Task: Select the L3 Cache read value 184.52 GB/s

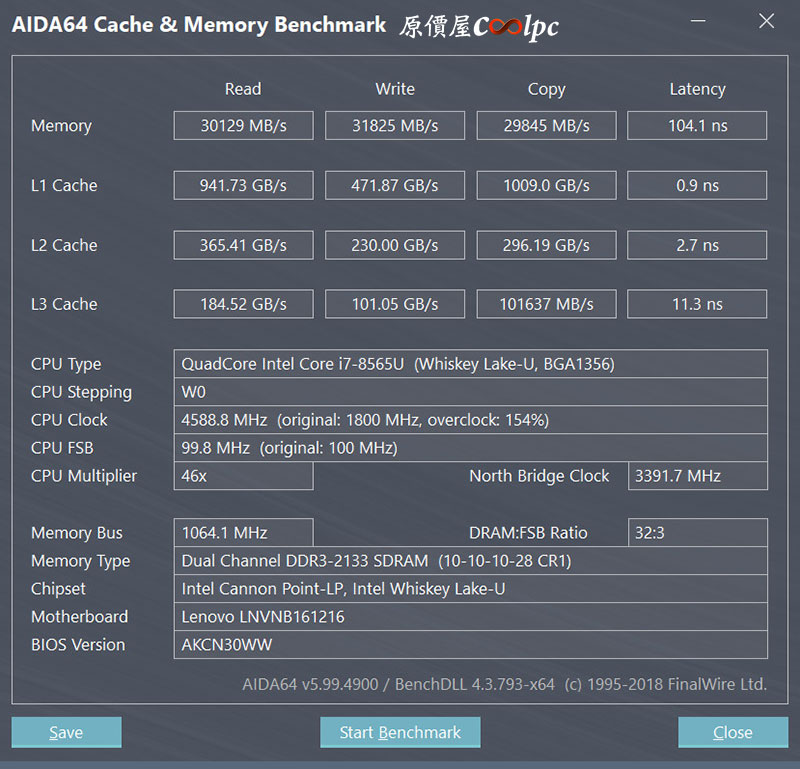Action: click(x=243, y=304)
